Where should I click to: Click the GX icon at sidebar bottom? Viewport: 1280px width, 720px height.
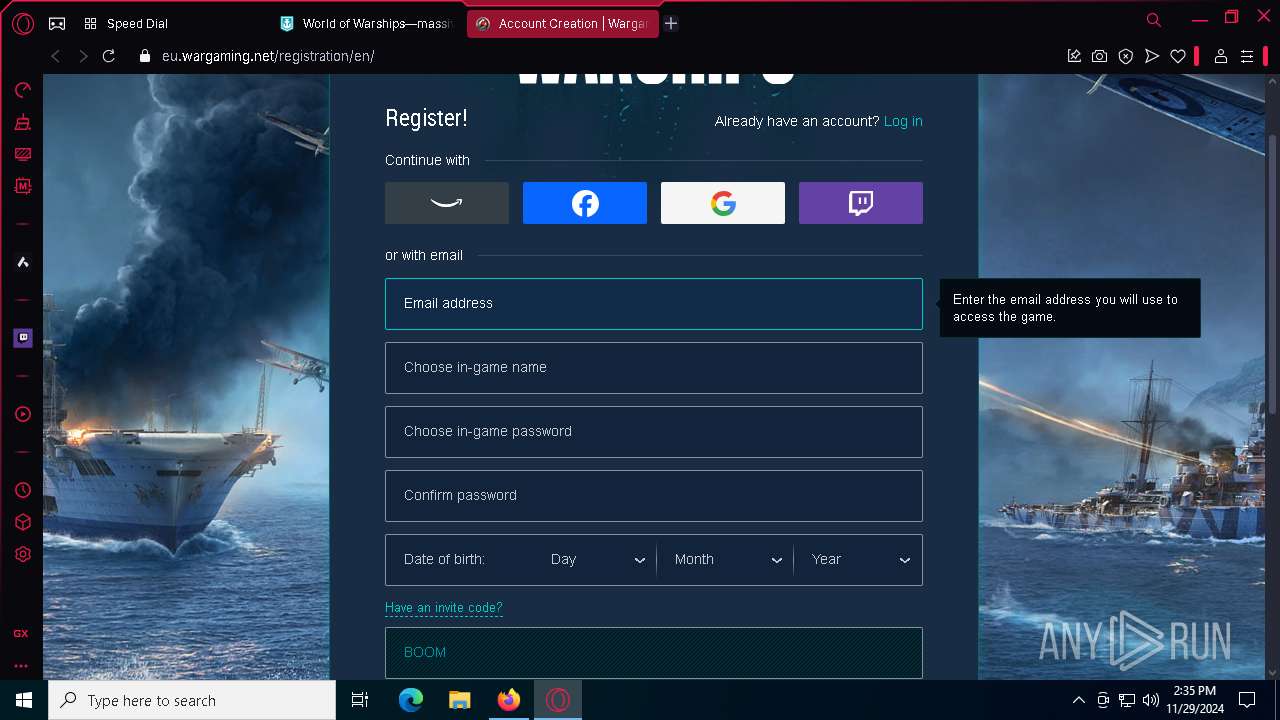(21, 634)
